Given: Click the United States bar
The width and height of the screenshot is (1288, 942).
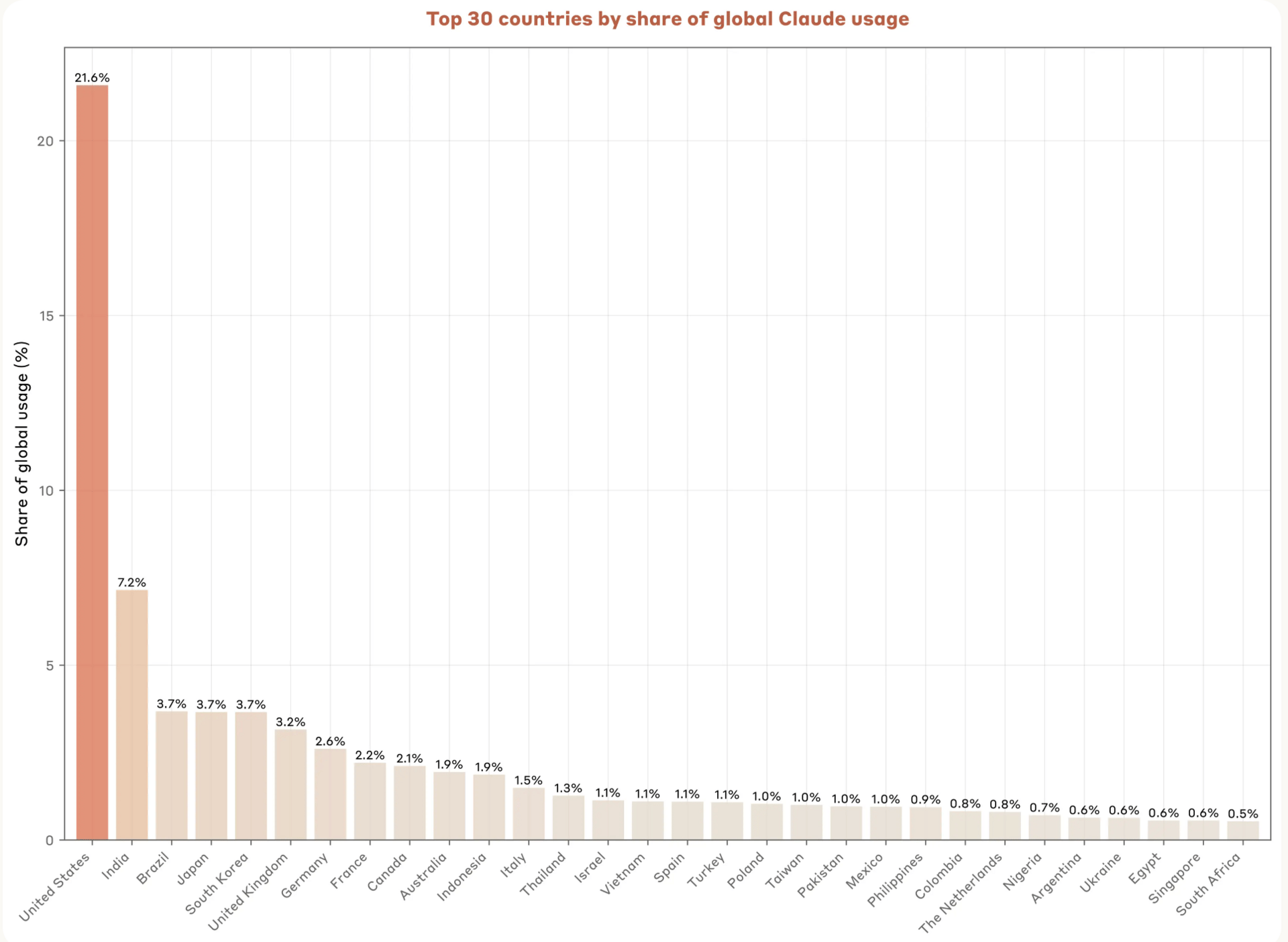Looking at the screenshot, I should point(92,462).
